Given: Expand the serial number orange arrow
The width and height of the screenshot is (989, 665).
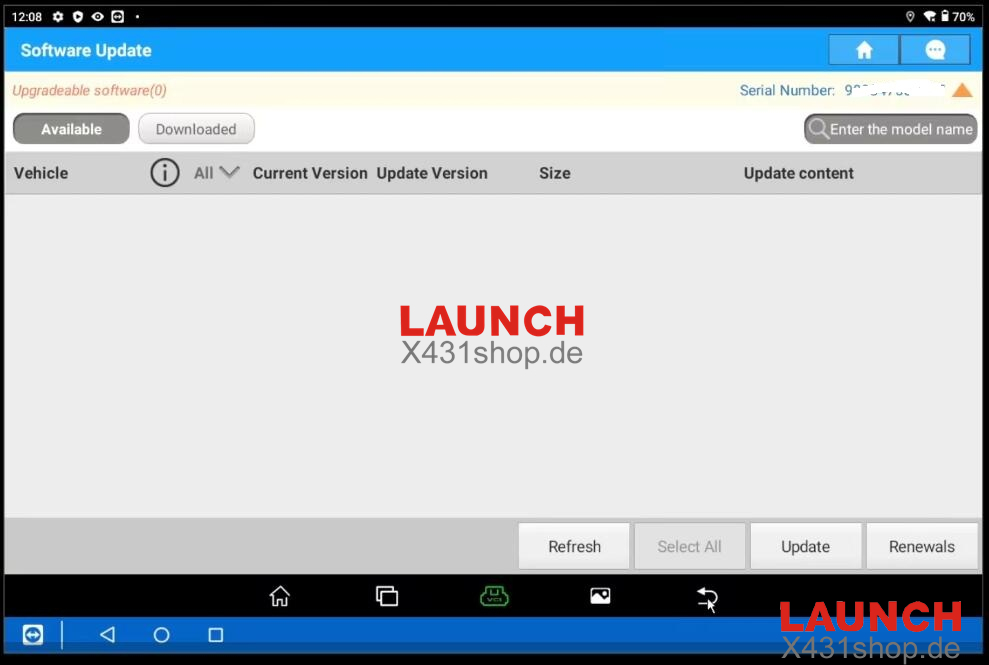Looking at the screenshot, I should (x=961, y=90).
